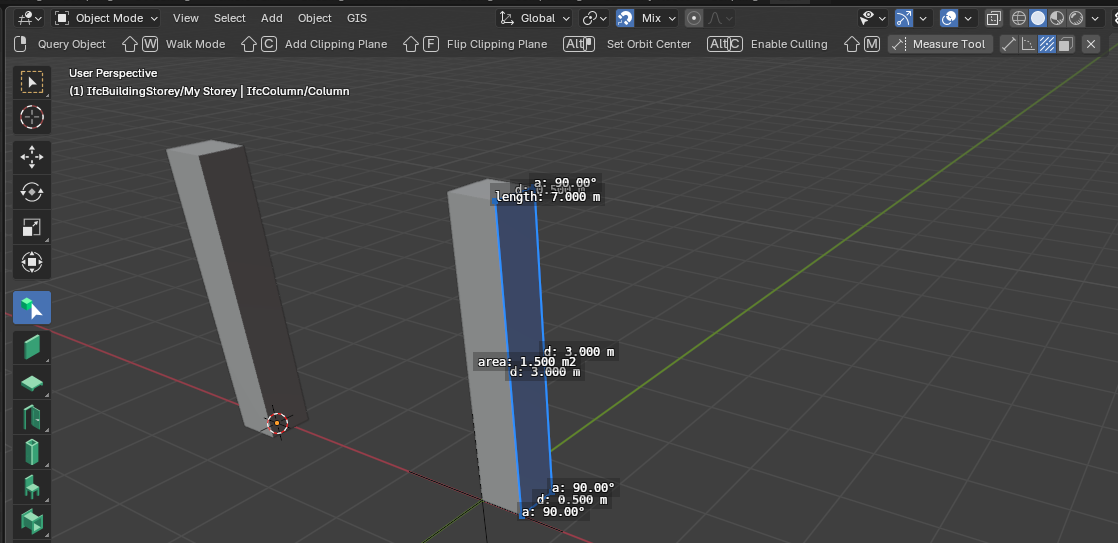Expand the overlays options arrow
The image size is (1118, 543).
coord(968,18)
